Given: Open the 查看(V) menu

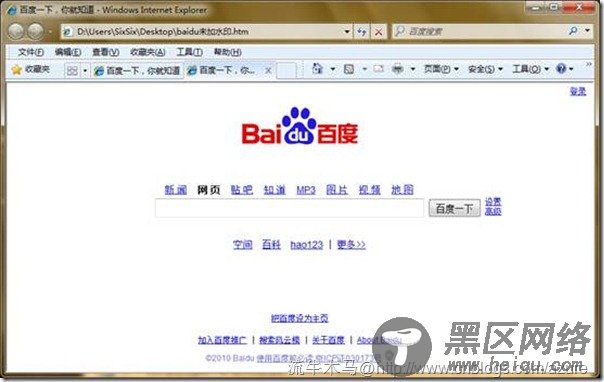Looking at the screenshot, I should pyautogui.click(x=106, y=52).
